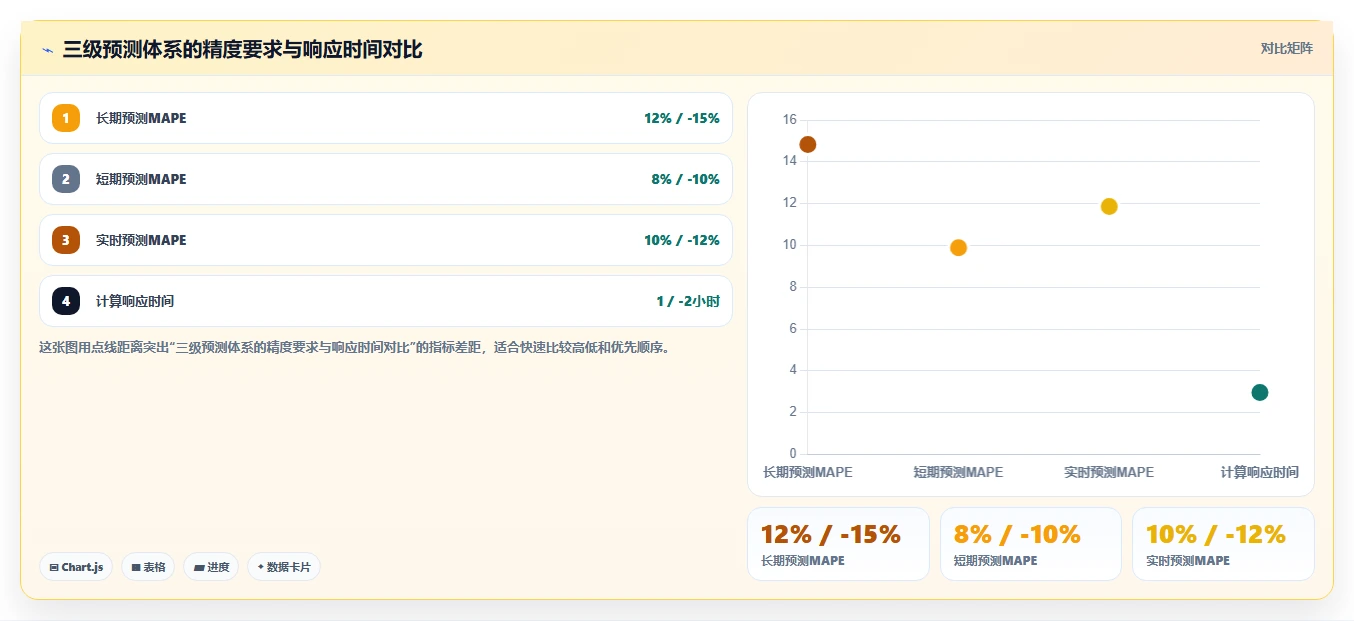The image size is (1354, 621).
Task: Click the 1 / -2小时 value
Action: pyautogui.click(x=688, y=301)
